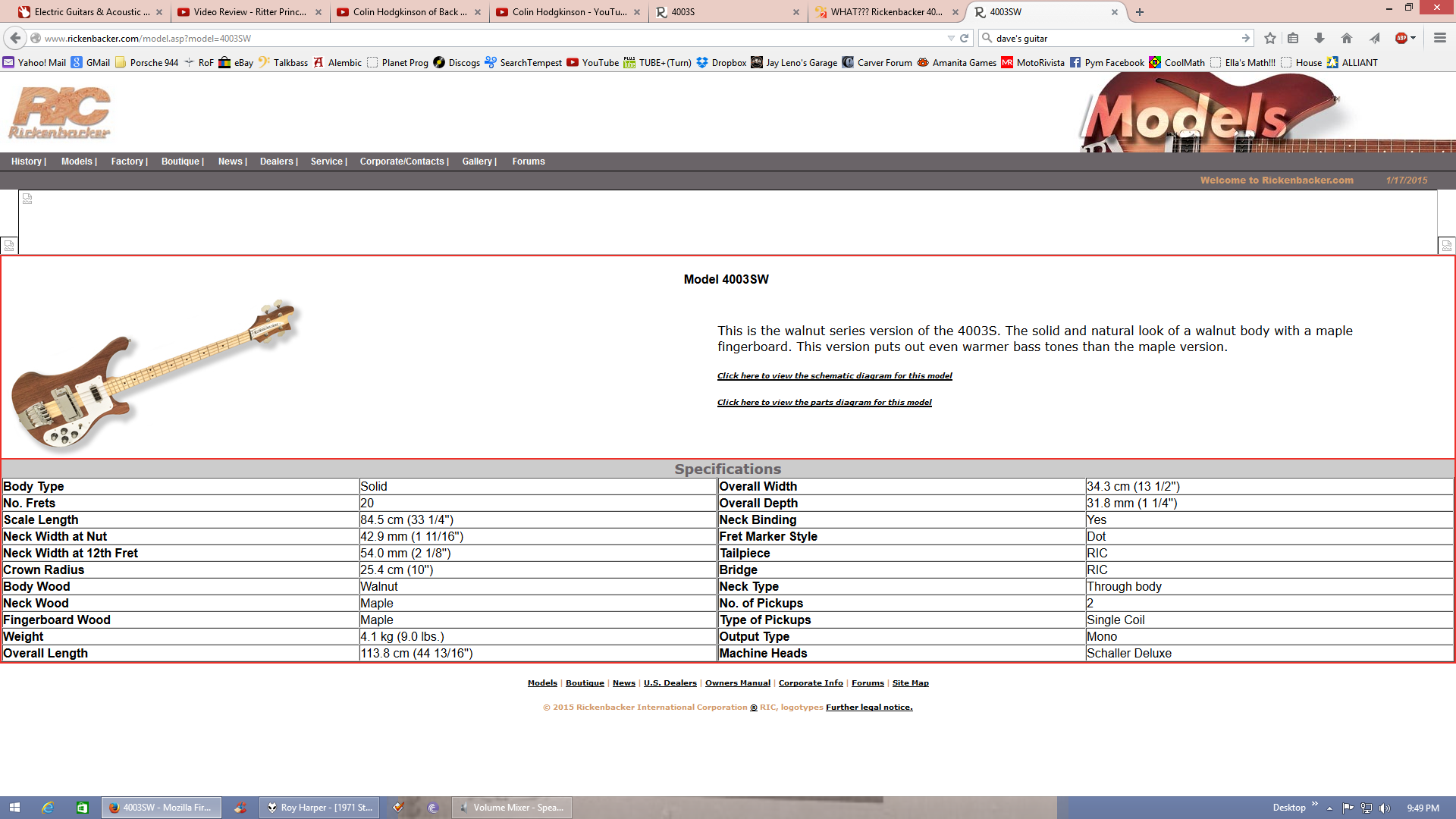Viewport: 1456px width, 819px height.
Task: Open the eBay bookmark
Action: (236, 63)
